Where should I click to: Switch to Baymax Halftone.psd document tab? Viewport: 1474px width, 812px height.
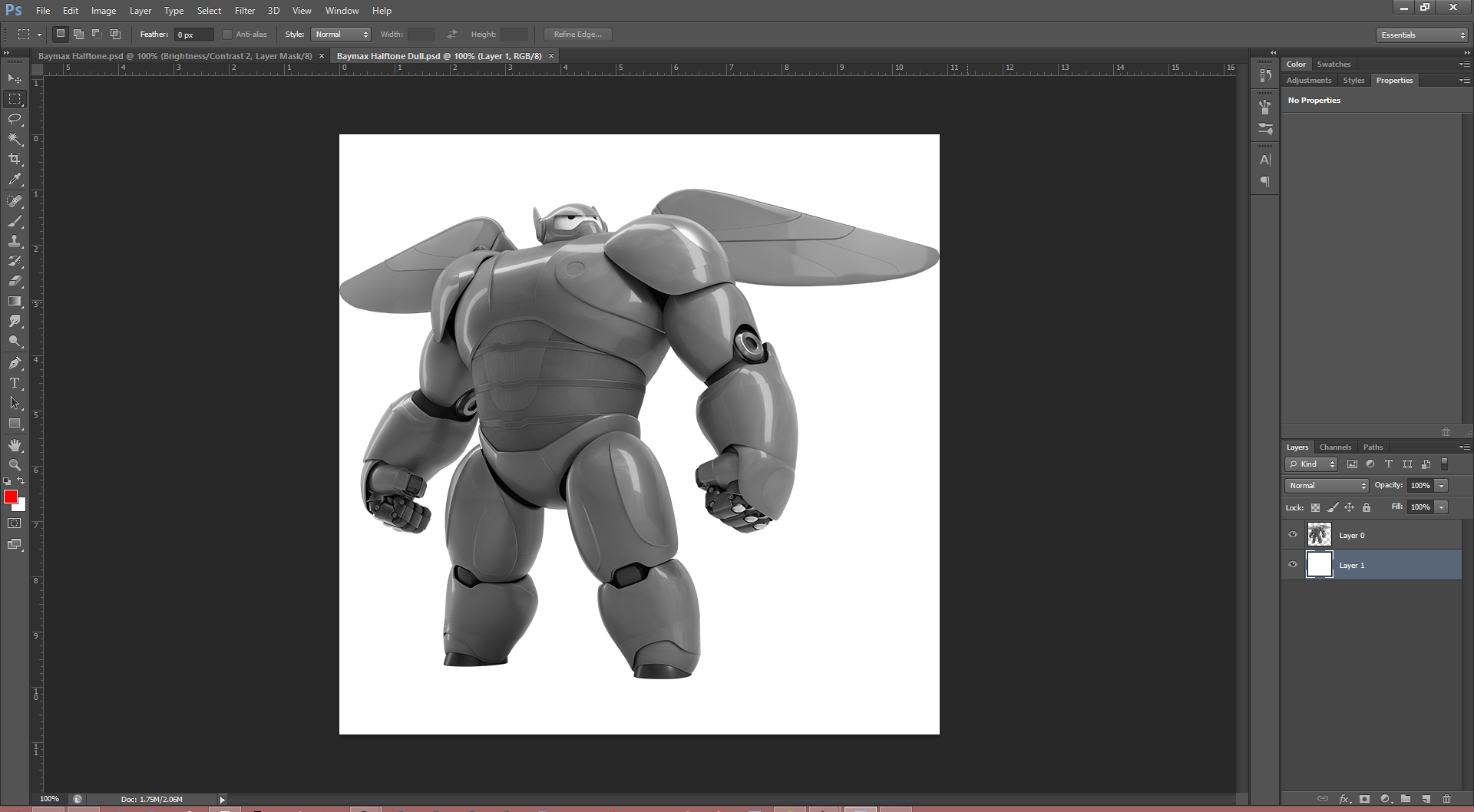tap(175, 56)
